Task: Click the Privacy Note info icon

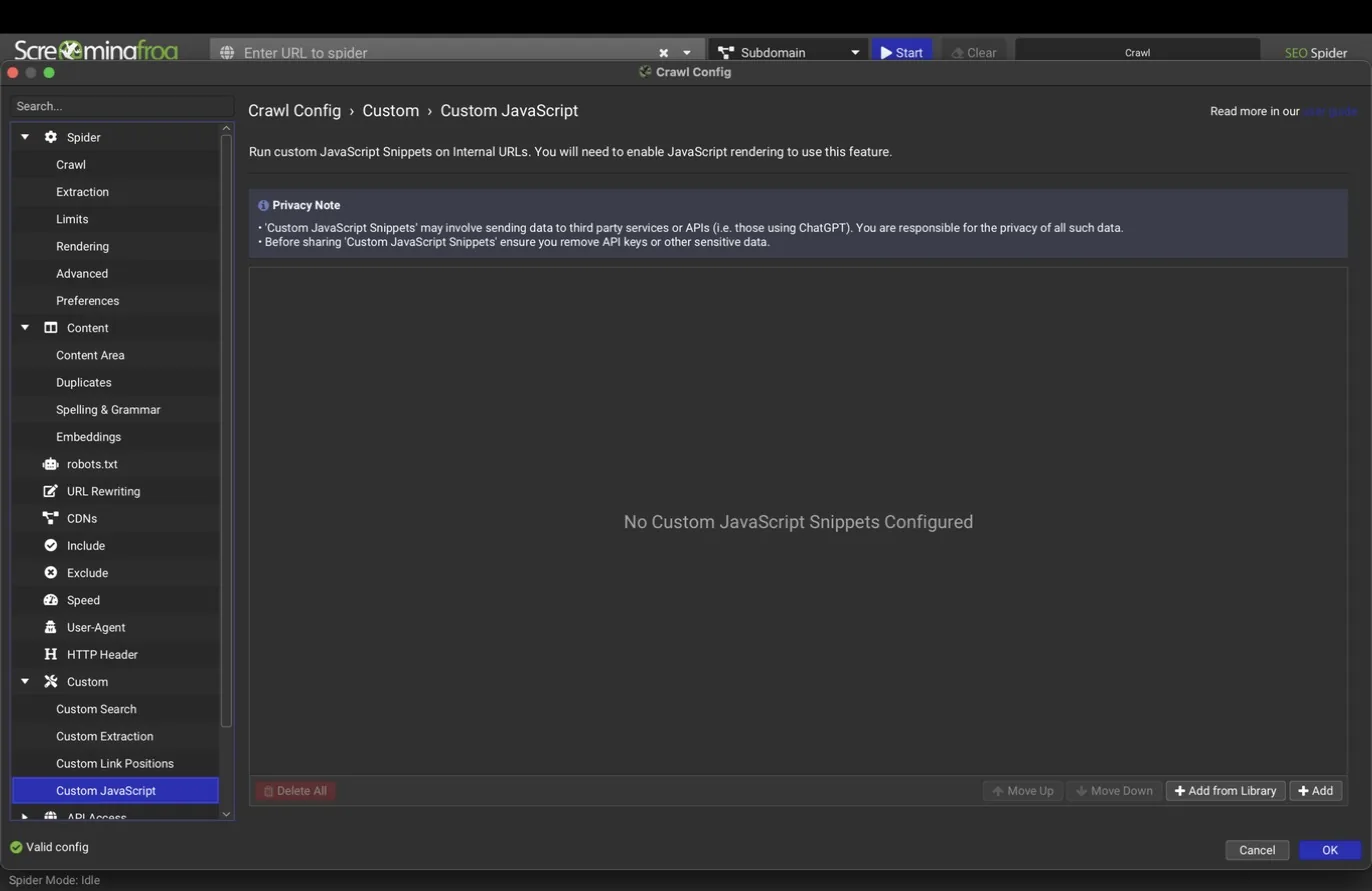Action: (263, 205)
